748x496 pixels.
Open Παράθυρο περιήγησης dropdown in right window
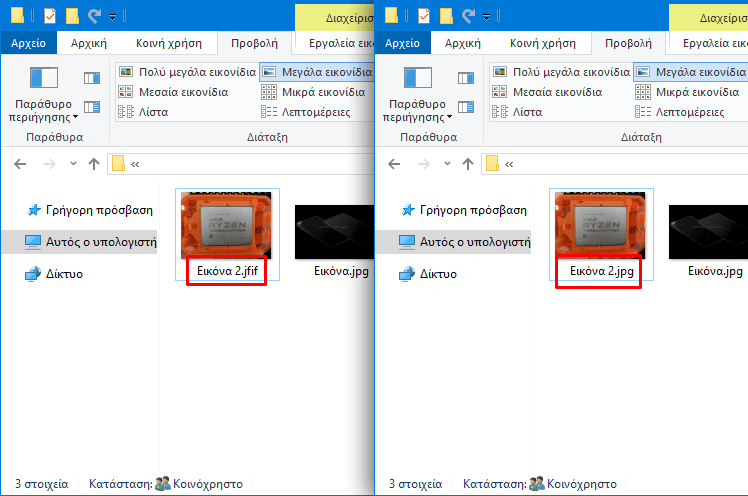(x=417, y=94)
